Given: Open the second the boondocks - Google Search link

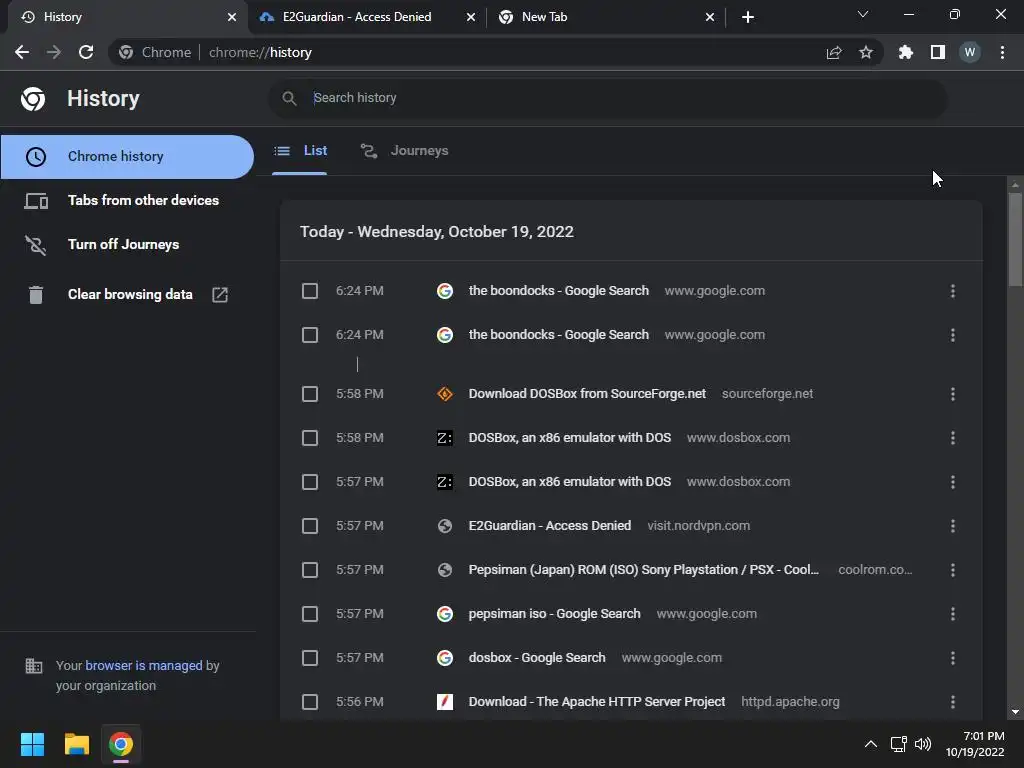Looking at the screenshot, I should coord(558,335).
